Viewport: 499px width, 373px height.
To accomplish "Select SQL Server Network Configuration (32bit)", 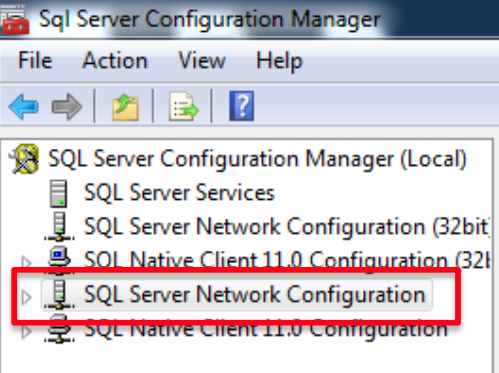I will tap(287, 227).
